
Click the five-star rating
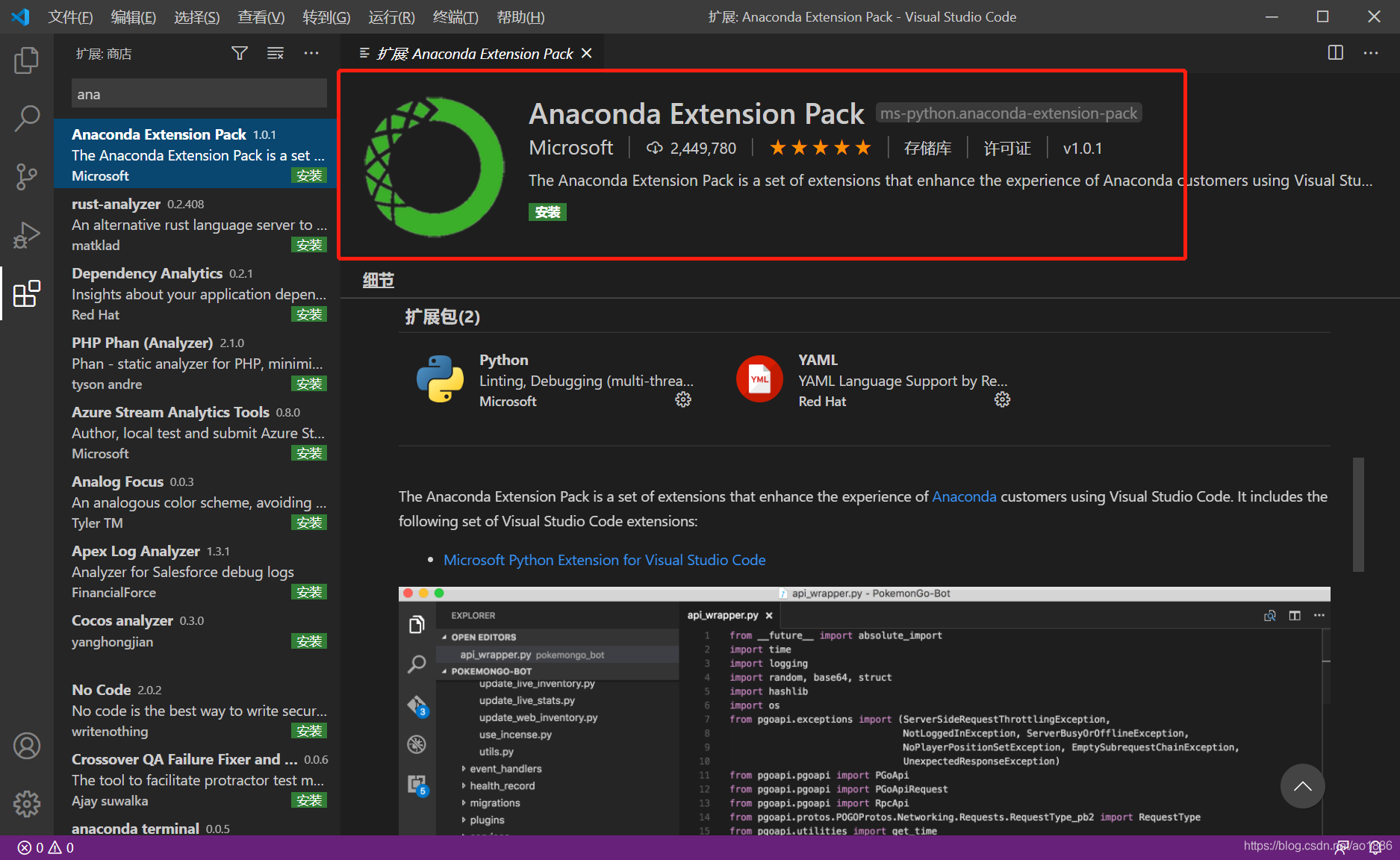click(820, 148)
